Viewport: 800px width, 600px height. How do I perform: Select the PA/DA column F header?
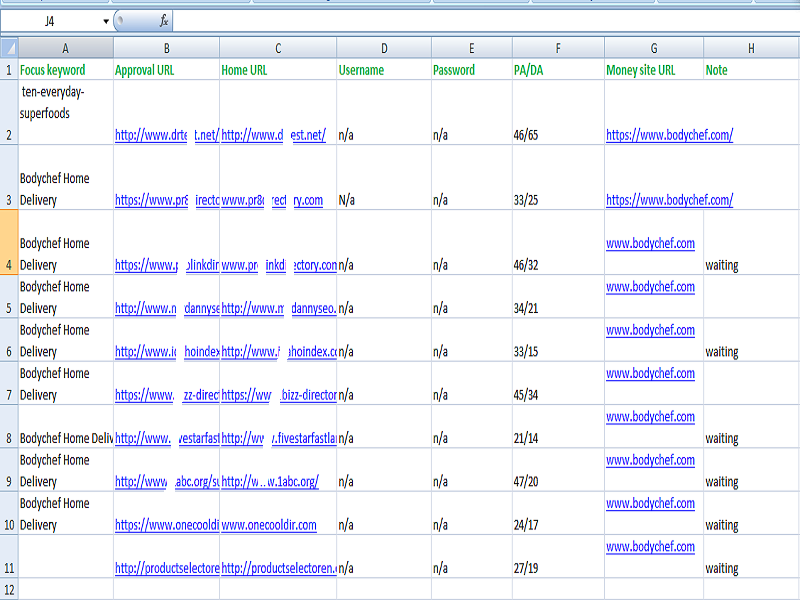tap(556, 46)
